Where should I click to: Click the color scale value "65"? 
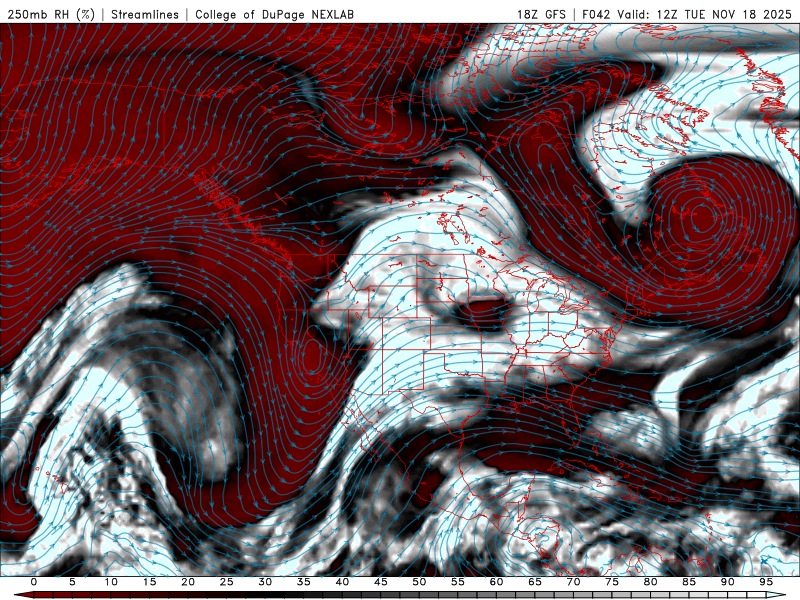coord(535,582)
